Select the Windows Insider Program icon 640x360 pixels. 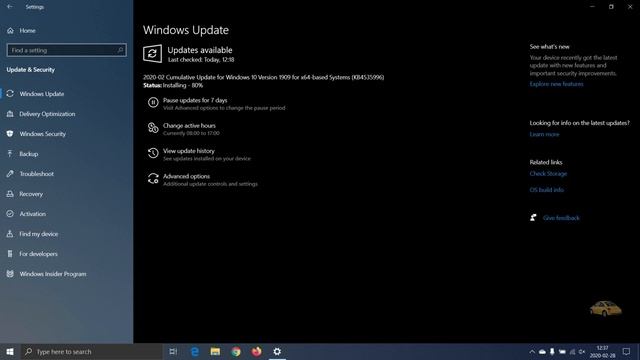click(x=10, y=274)
